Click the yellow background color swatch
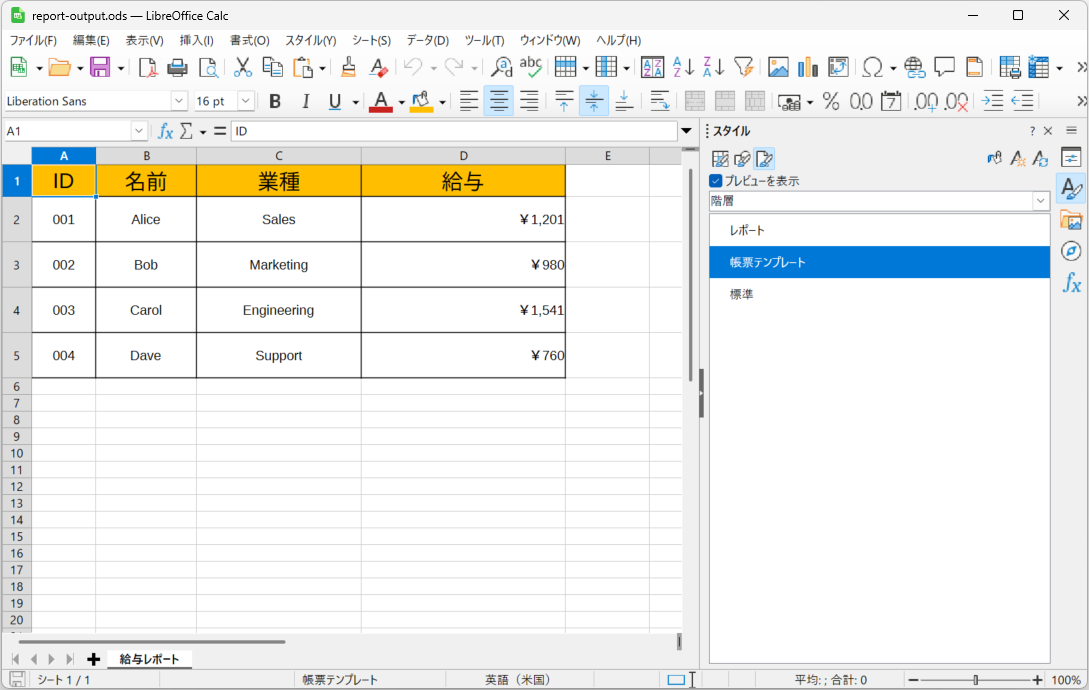 (x=421, y=101)
